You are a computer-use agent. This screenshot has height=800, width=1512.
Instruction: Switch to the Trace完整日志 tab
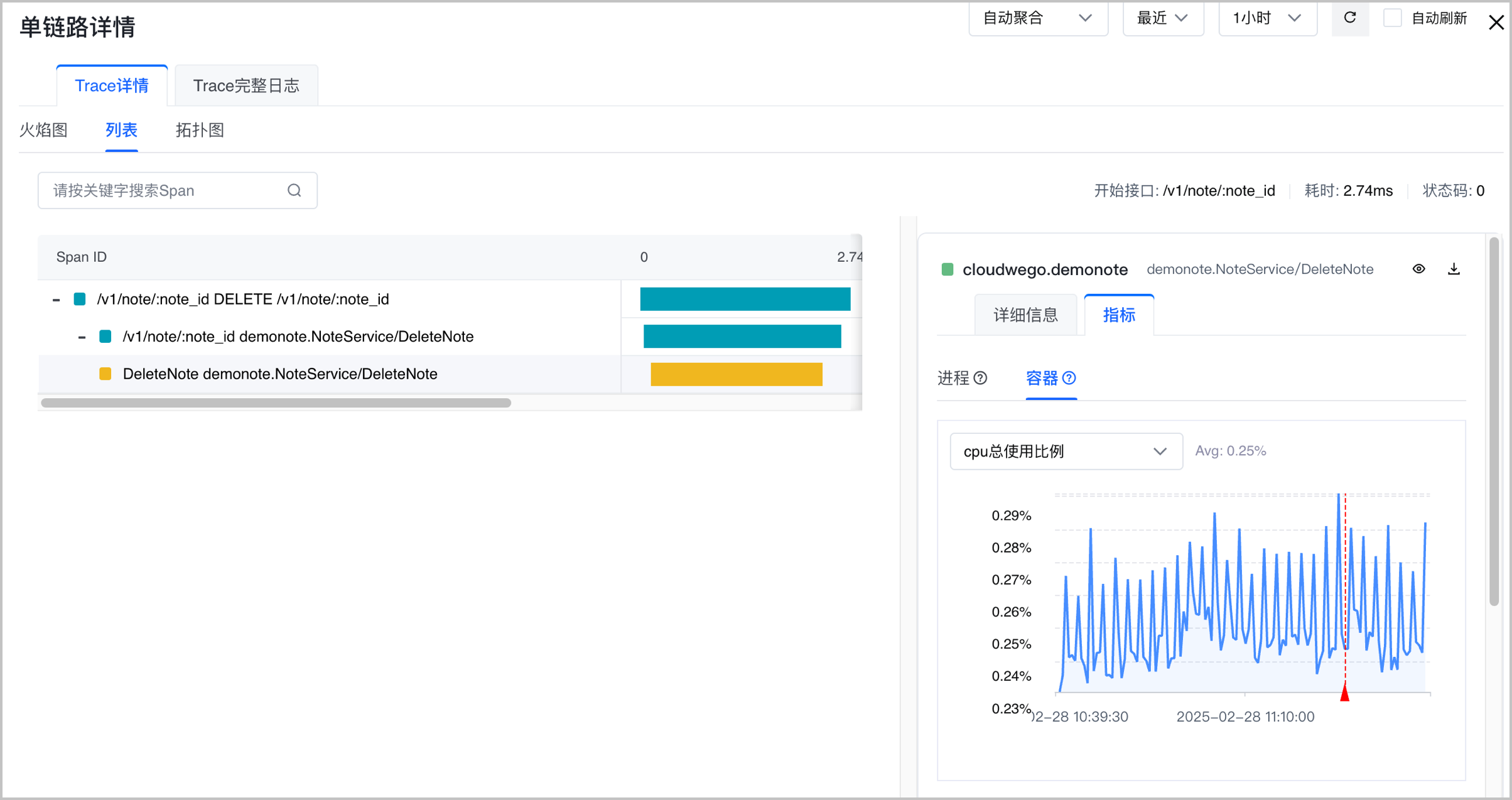click(x=246, y=85)
